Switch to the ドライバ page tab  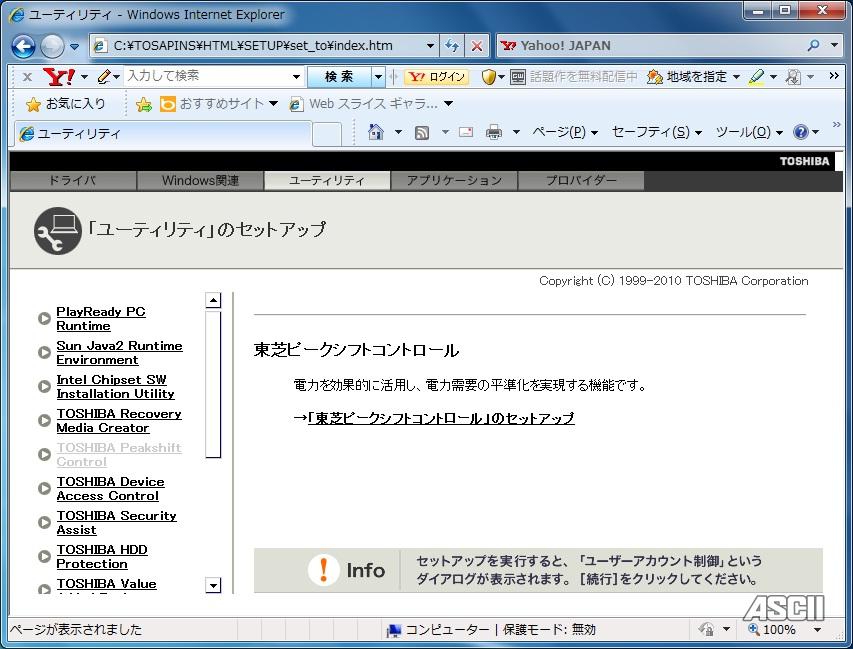pos(73,181)
